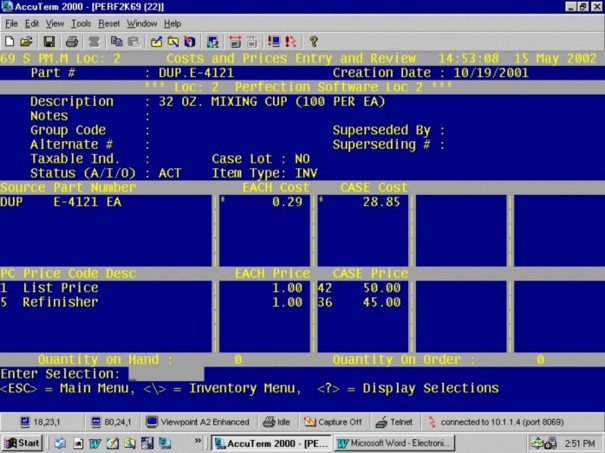Image resolution: width=605 pixels, height=453 pixels.
Task: Click the Telnet connection status panel
Action: [394, 422]
